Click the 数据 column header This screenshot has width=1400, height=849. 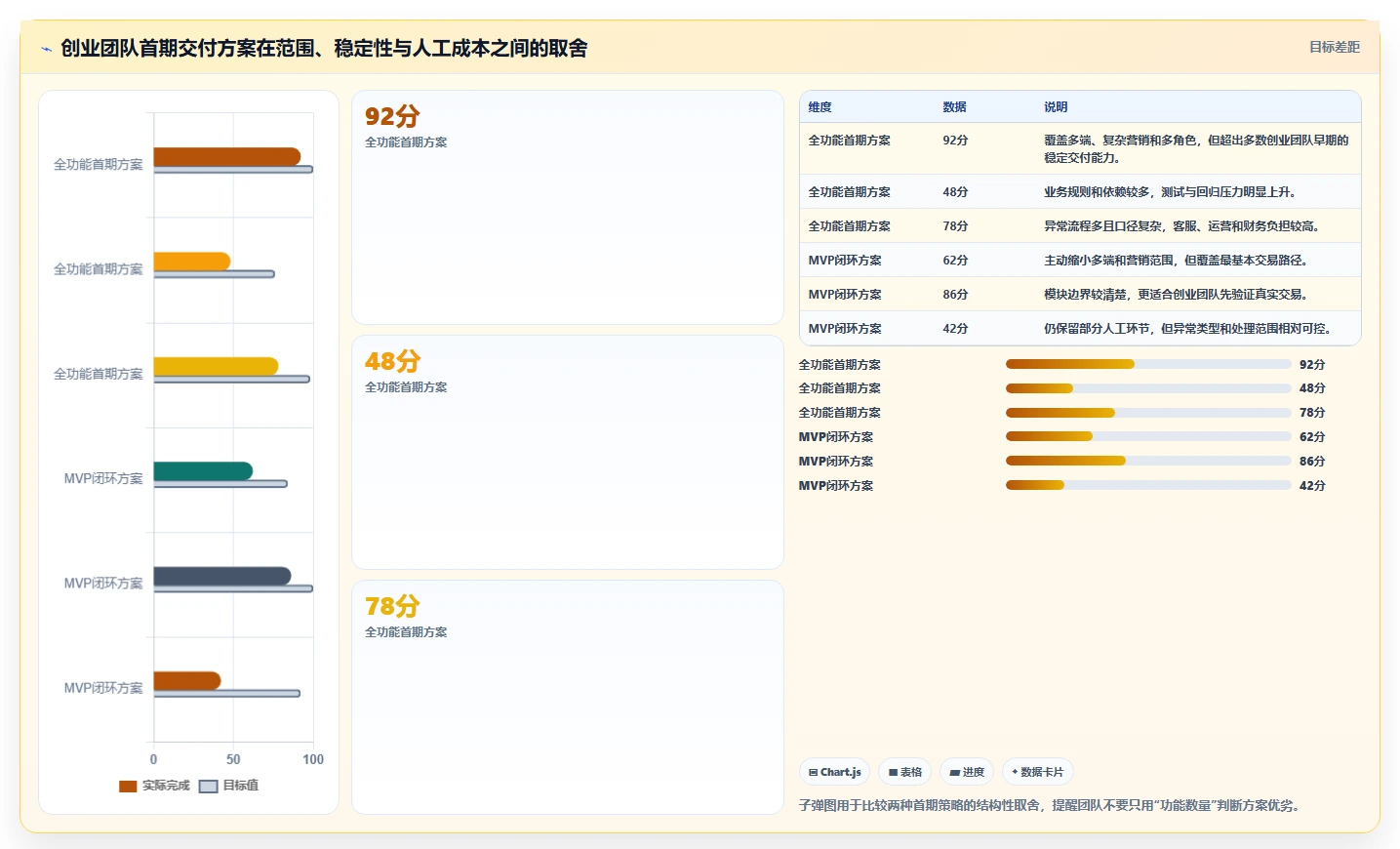(x=954, y=107)
